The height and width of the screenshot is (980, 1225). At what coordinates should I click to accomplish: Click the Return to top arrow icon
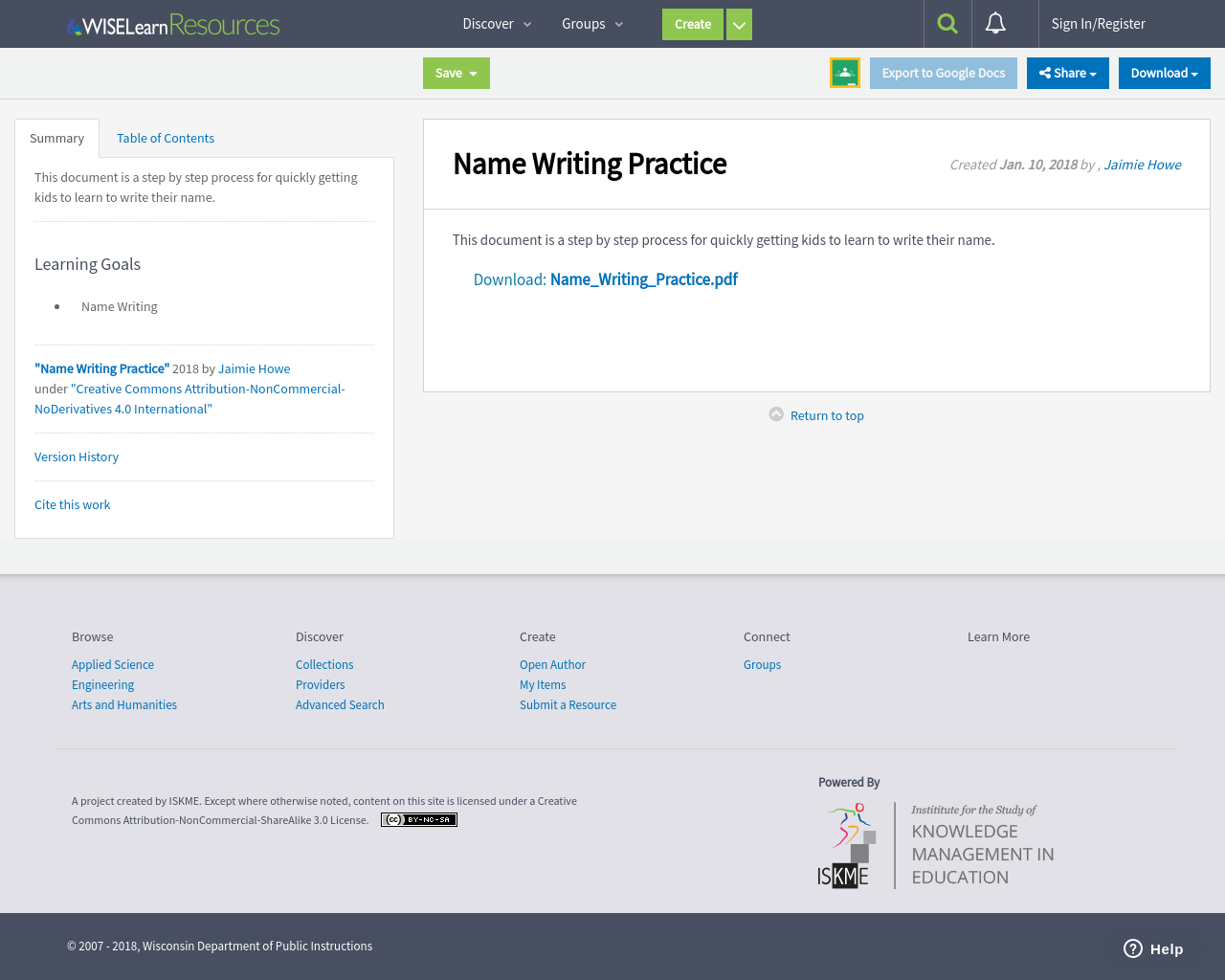776,414
